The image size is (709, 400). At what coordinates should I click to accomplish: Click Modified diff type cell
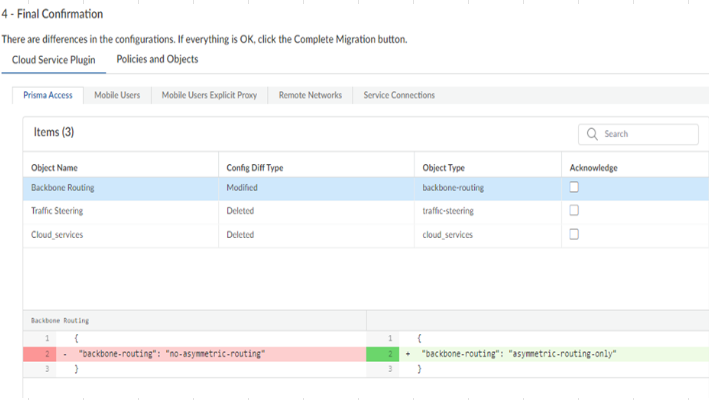[242, 188]
